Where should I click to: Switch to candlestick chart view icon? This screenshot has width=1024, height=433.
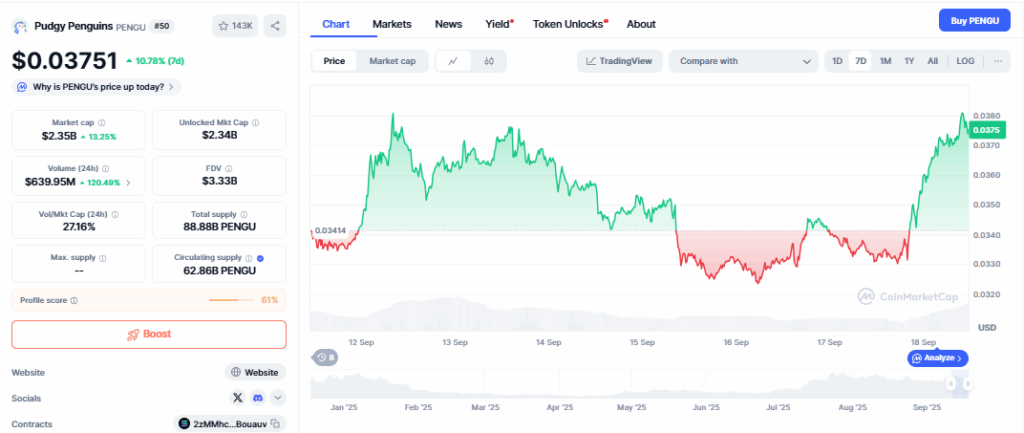(x=489, y=61)
